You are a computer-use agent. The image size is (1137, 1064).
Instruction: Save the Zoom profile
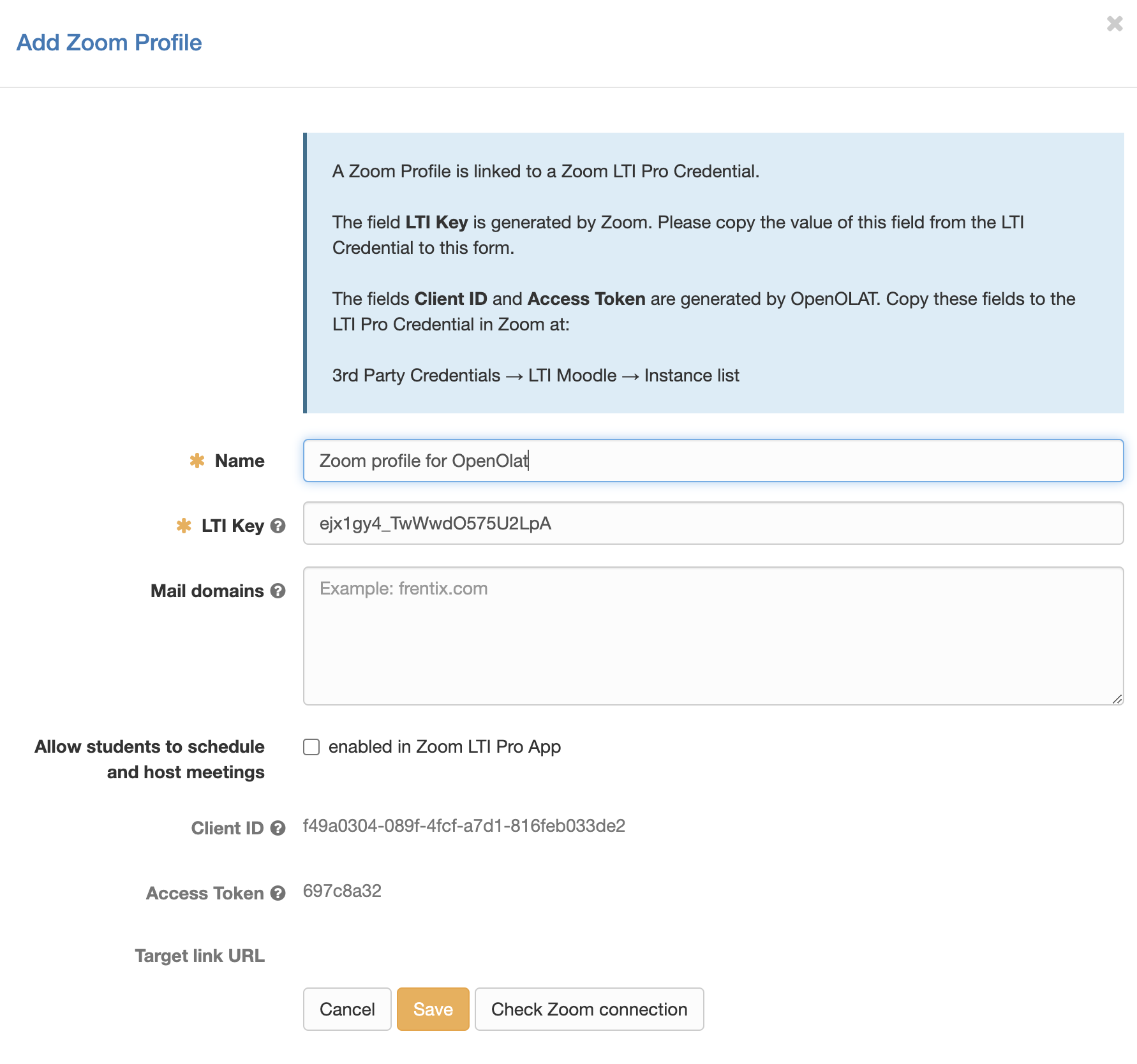[433, 1009]
